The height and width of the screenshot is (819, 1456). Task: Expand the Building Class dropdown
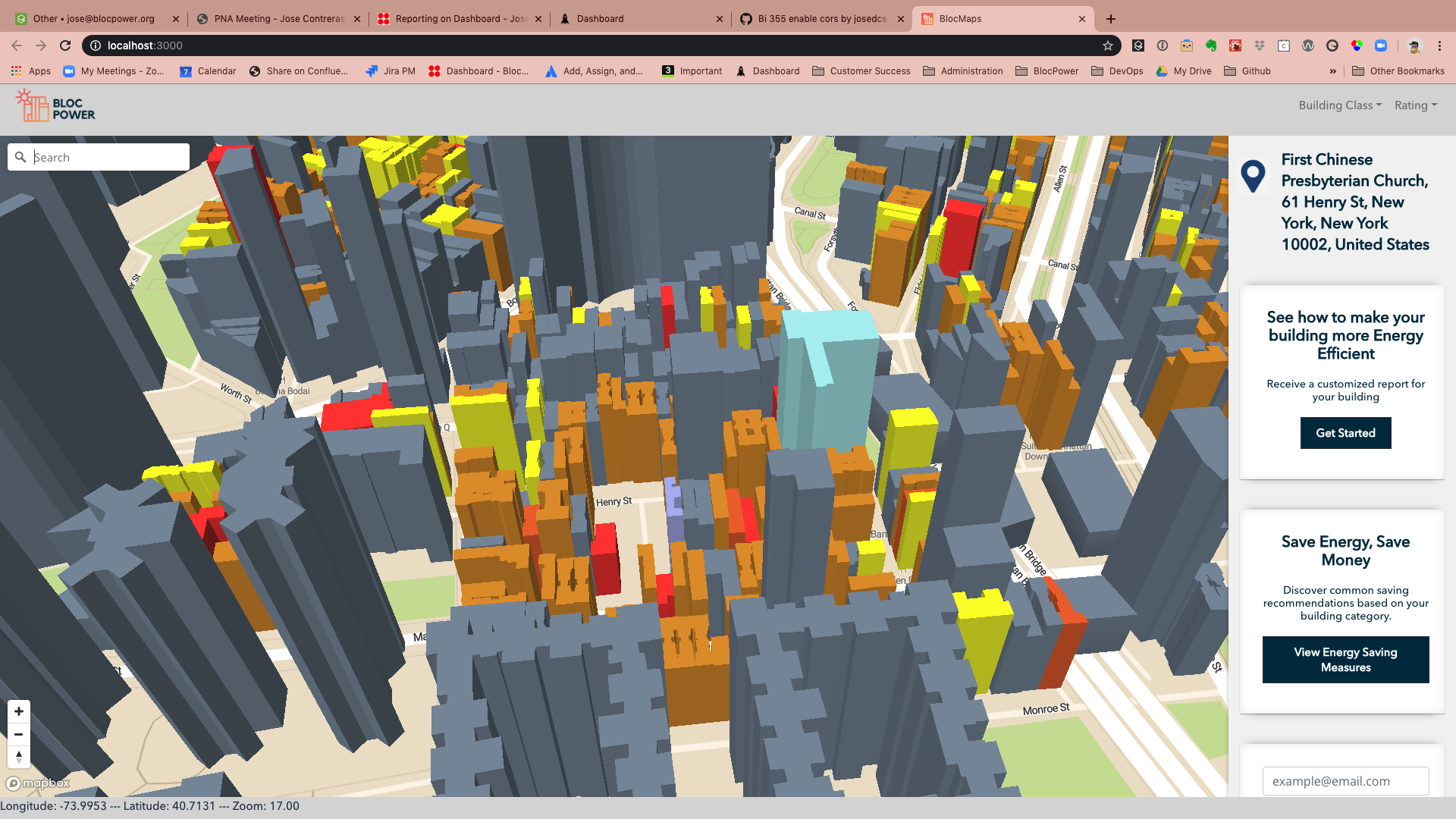1340,105
